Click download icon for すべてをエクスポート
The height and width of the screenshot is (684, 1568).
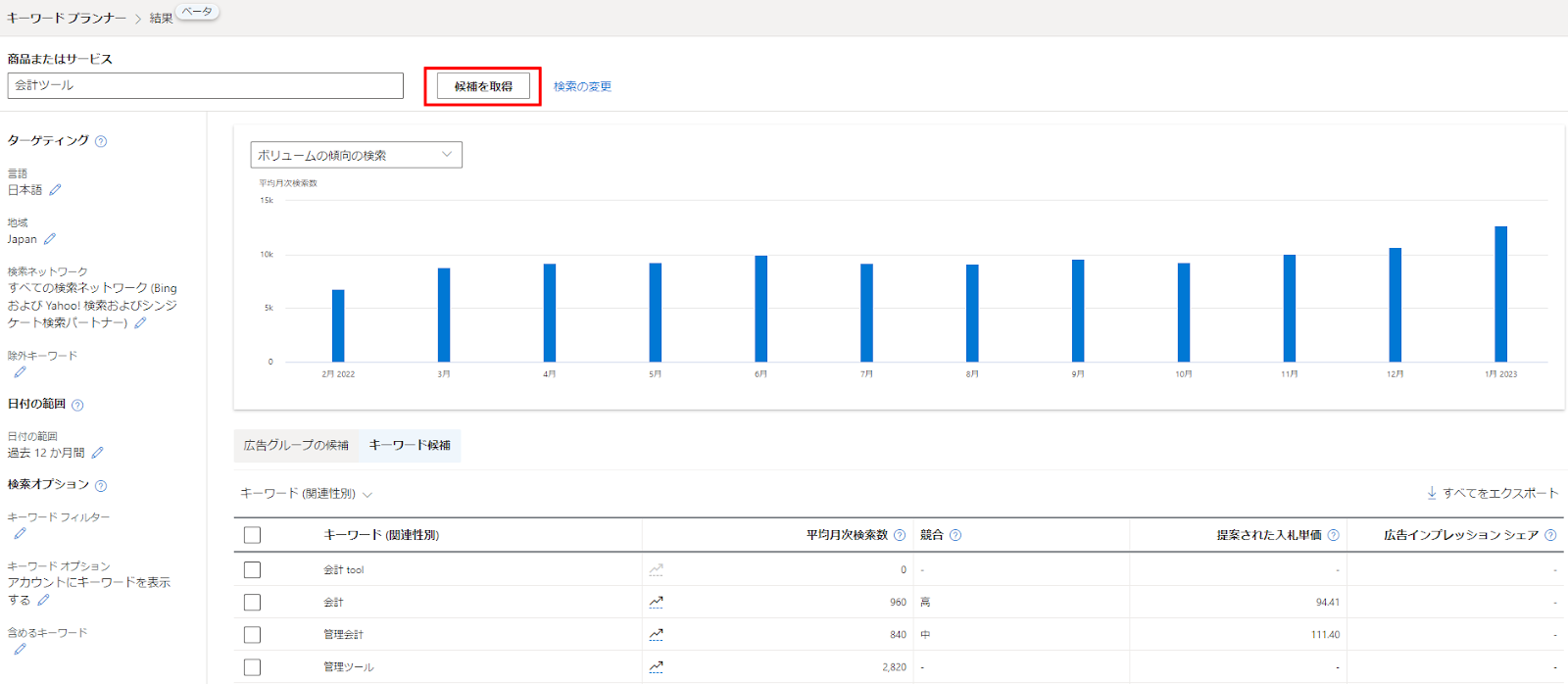(1432, 493)
